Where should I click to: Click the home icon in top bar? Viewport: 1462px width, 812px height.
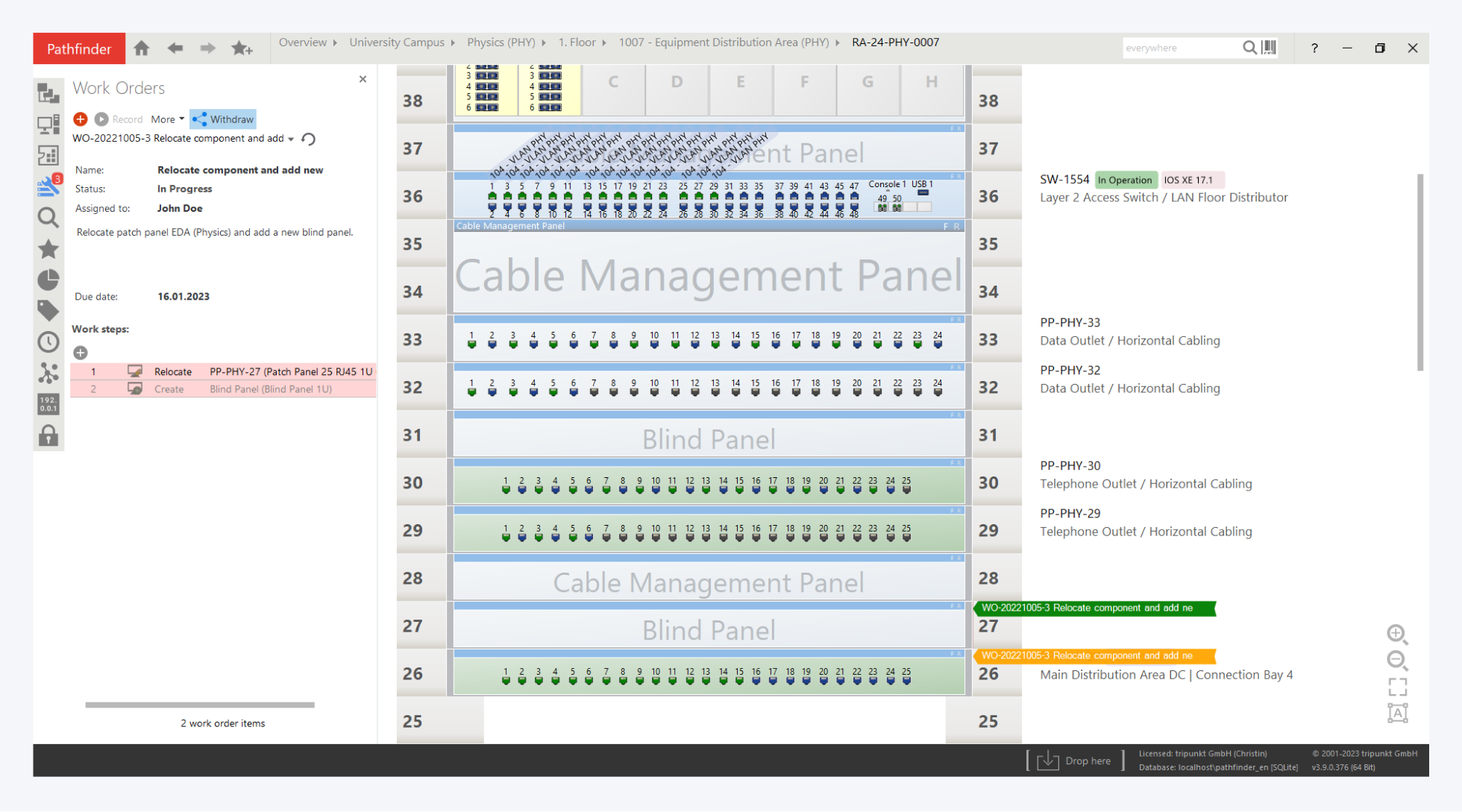click(142, 48)
